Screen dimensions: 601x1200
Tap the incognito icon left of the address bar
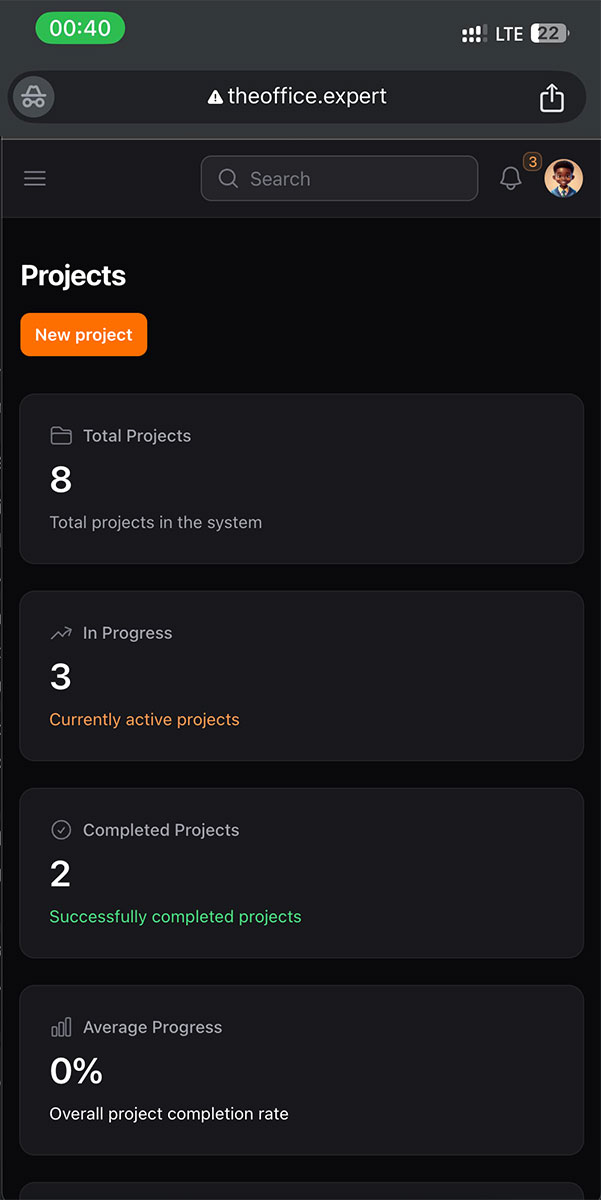point(33,96)
